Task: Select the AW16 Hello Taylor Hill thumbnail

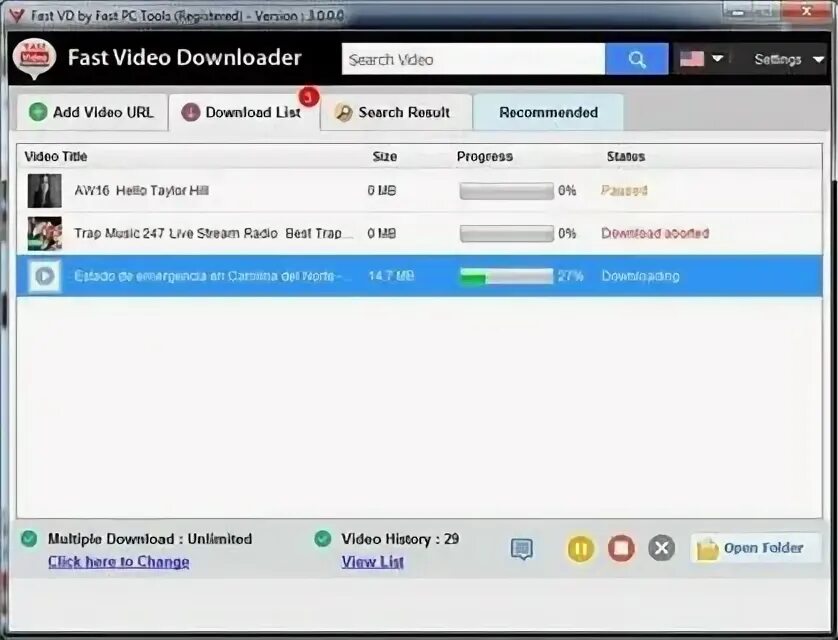Action: [43, 190]
